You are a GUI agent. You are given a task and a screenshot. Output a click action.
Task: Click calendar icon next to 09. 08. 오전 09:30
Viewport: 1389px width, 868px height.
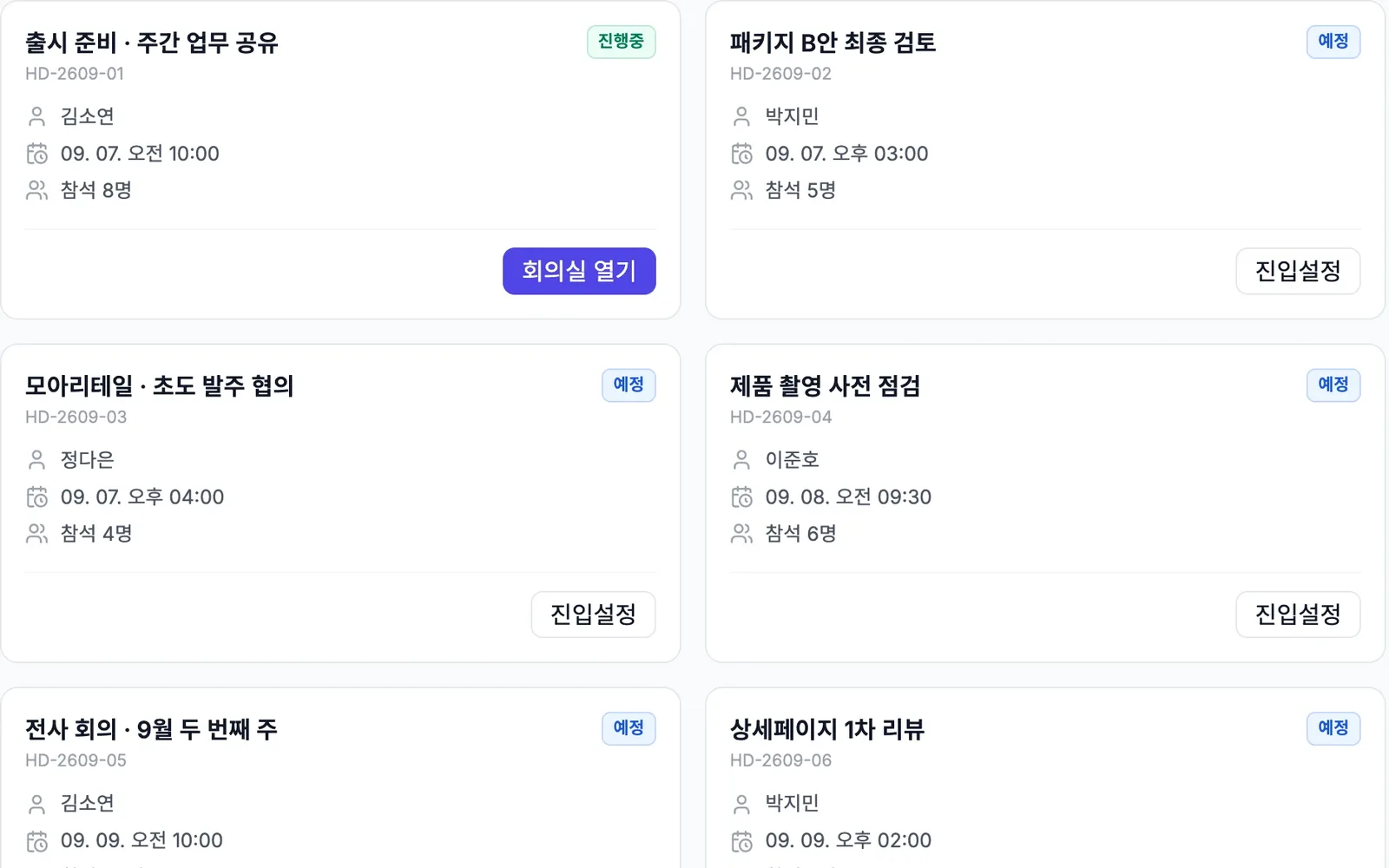(741, 497)
